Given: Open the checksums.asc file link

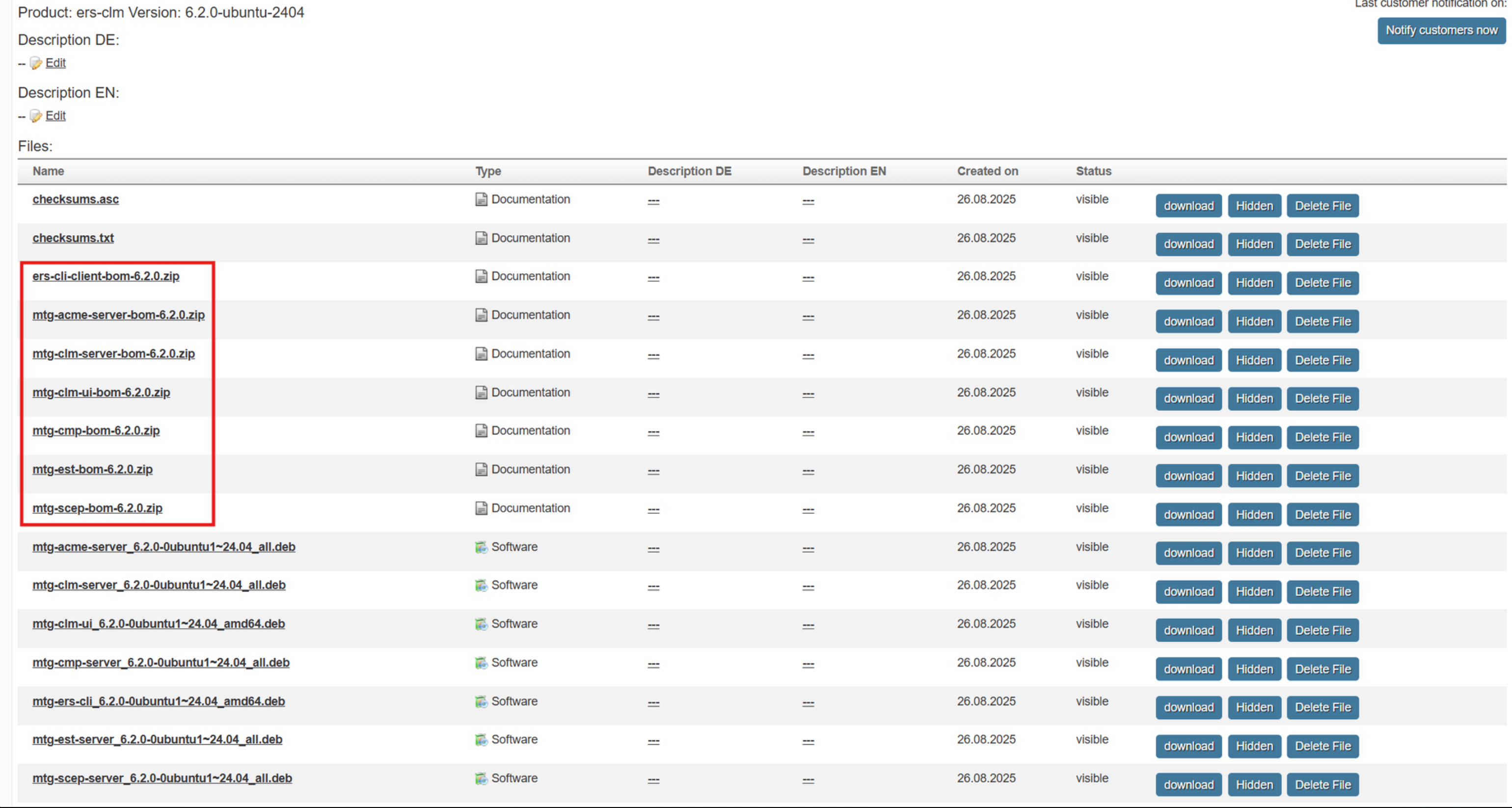Looking at the screenshot, I should 76,199.
